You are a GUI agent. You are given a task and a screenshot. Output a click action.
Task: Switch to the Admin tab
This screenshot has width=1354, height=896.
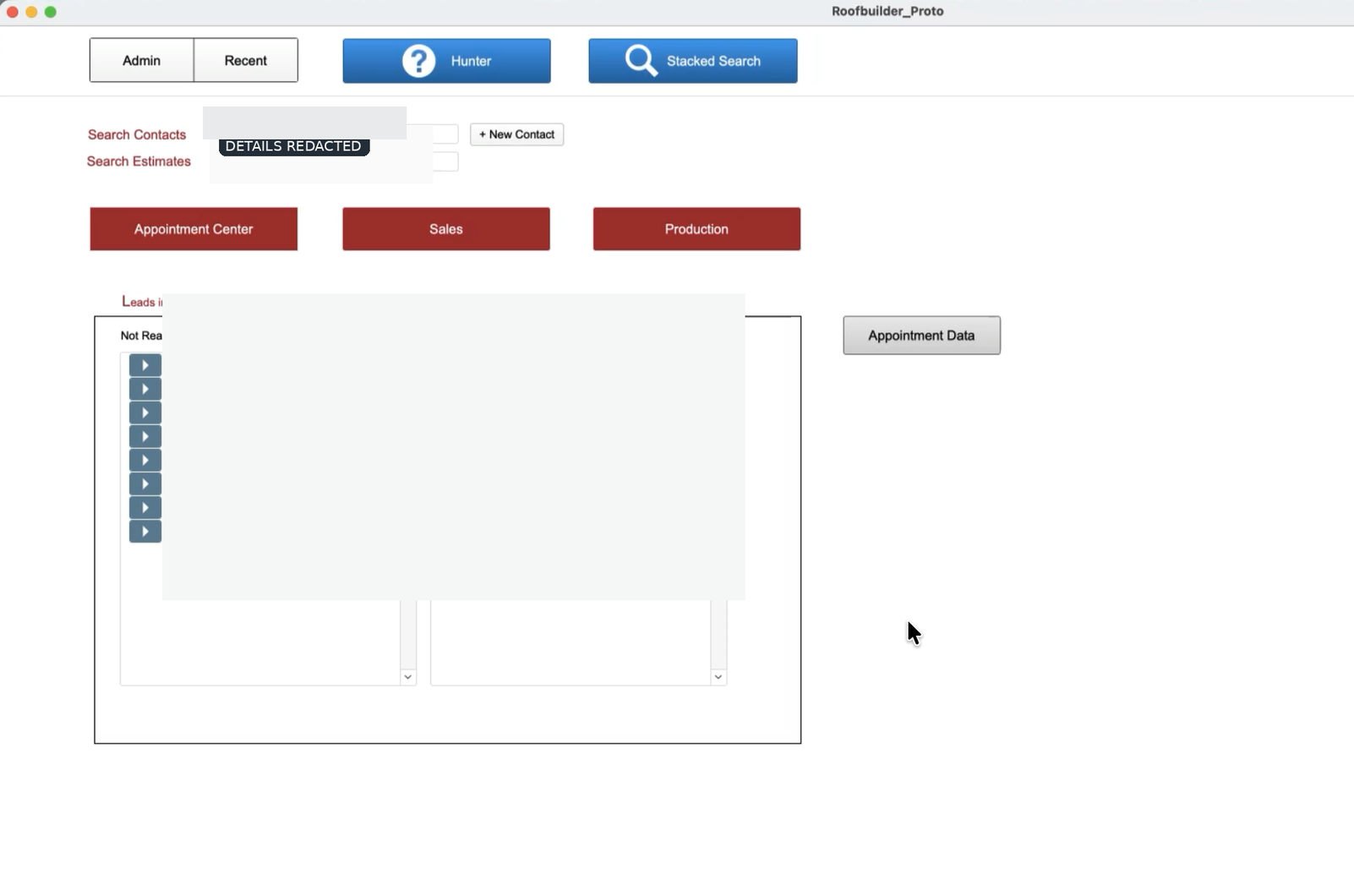point(141,60)
